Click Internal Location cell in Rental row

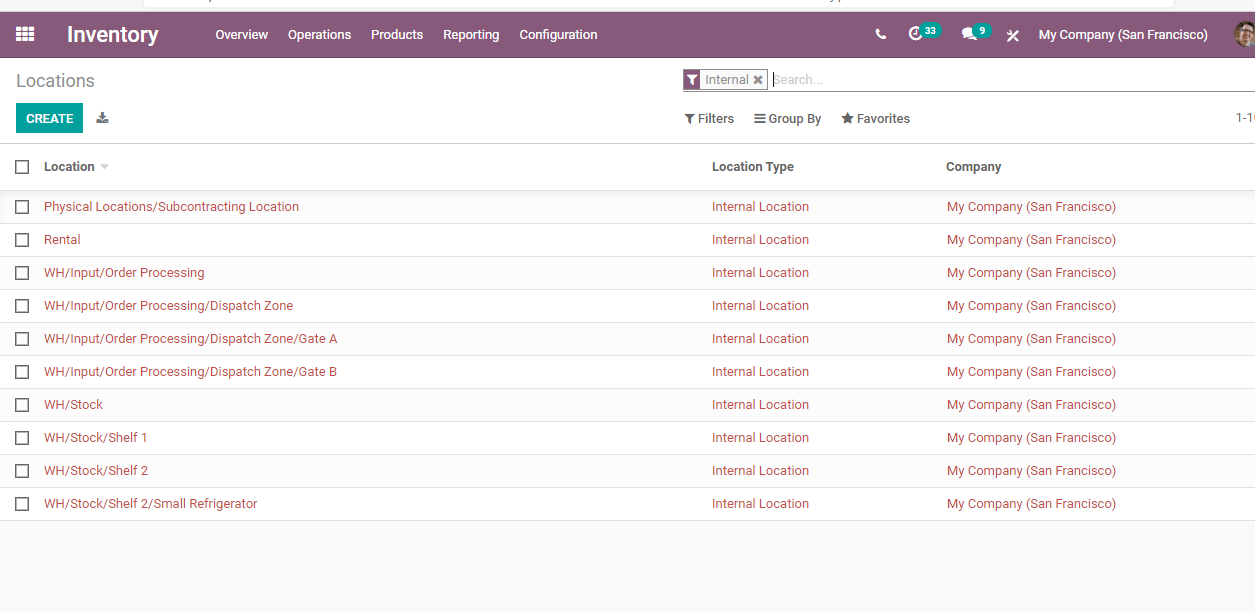(760, 240)
